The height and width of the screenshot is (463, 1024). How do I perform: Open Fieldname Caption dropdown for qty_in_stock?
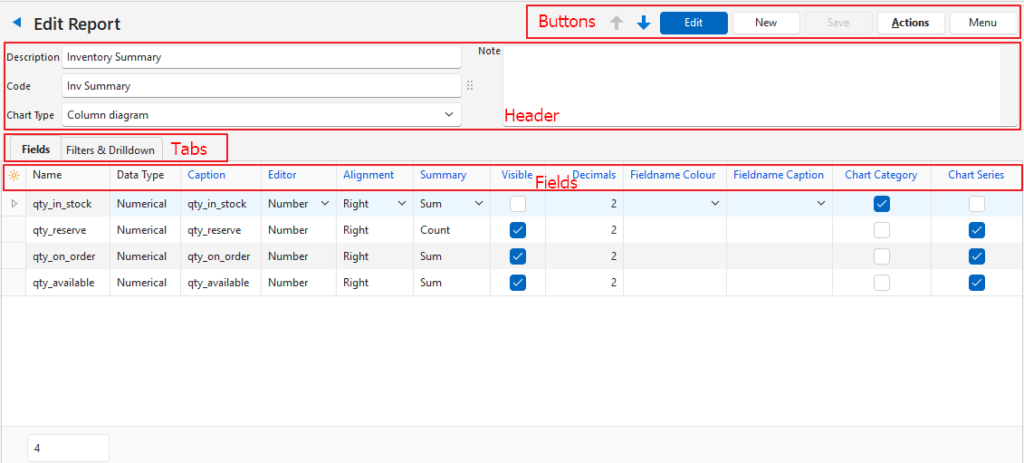(x=821, y=204)
